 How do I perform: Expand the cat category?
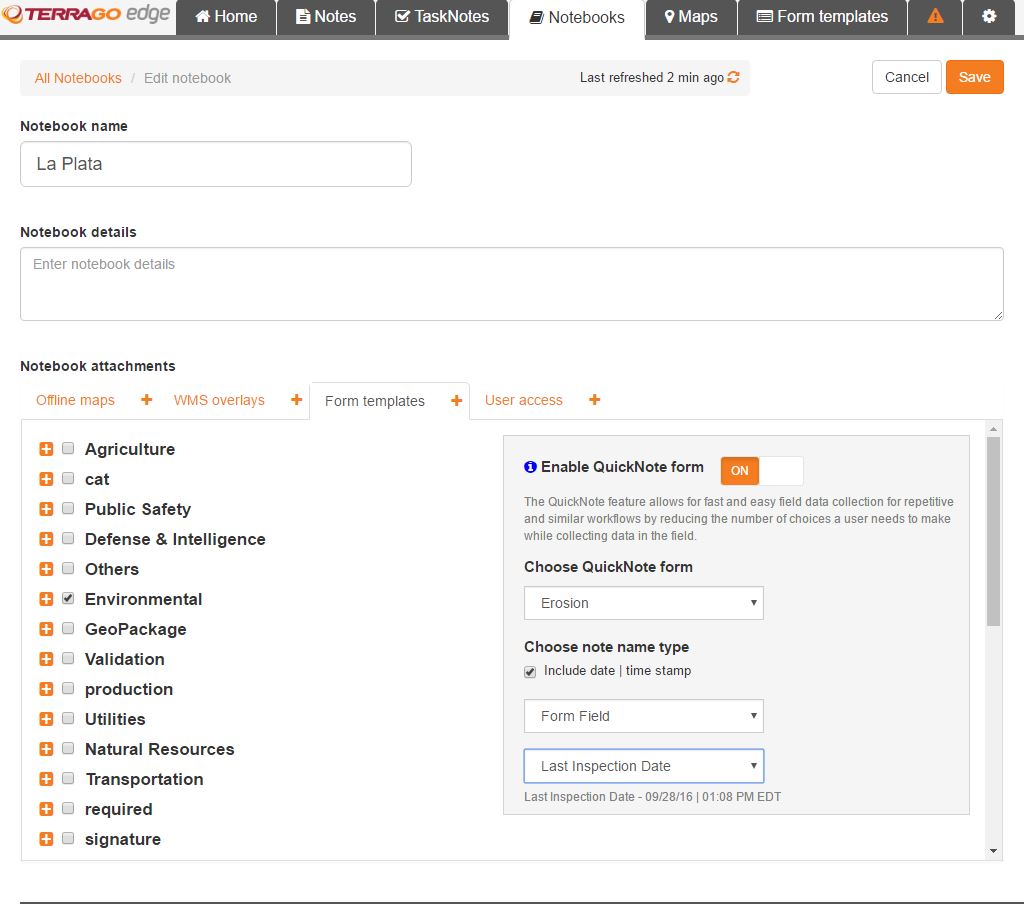point(46,479)
